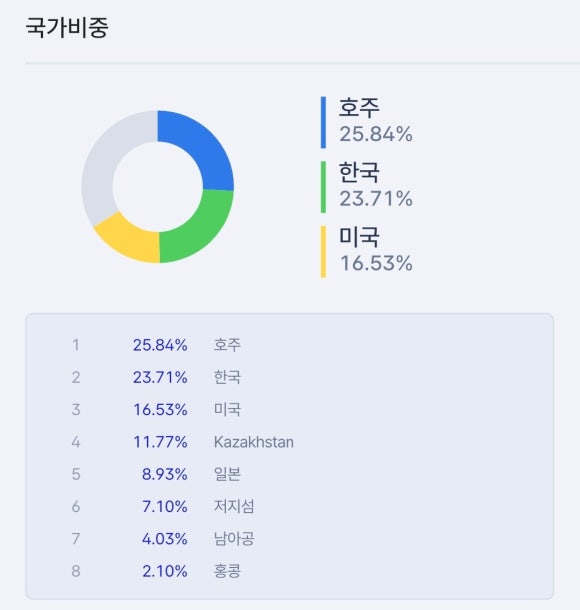Select the 저지섬 list row
The height and width of the screenshot is (610, 580).
pyautogui.click(x=289, y=507)
